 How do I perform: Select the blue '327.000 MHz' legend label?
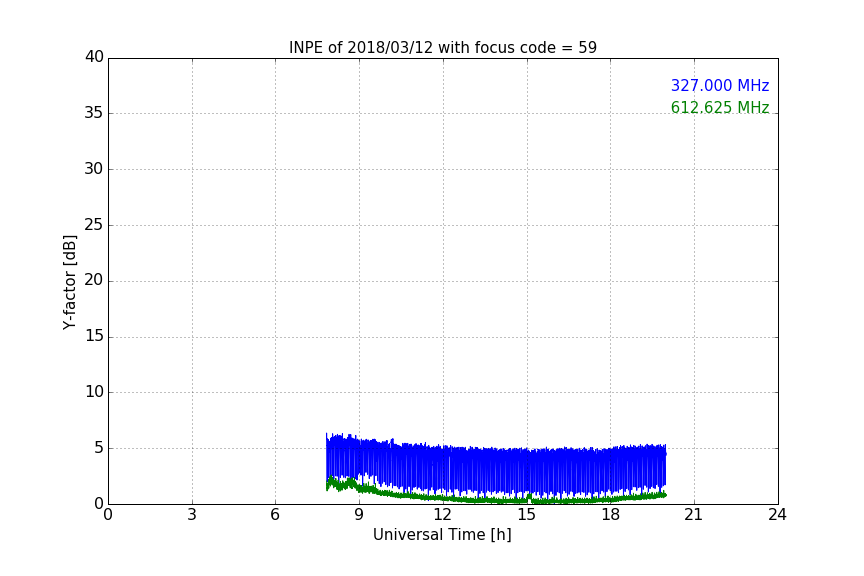(720, 85)
